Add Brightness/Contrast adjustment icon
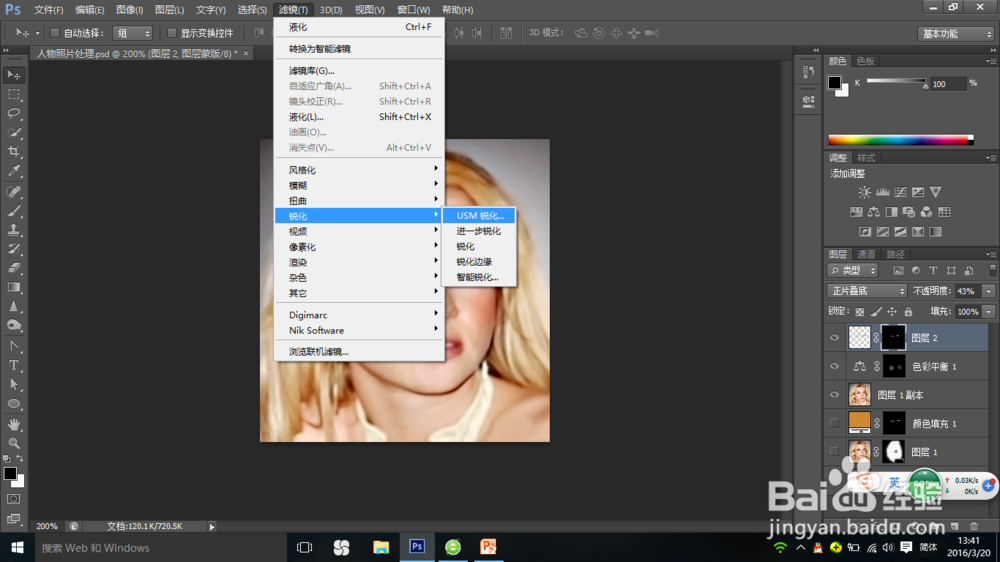This screenshot has height=562, width=1000. point(864,192)
